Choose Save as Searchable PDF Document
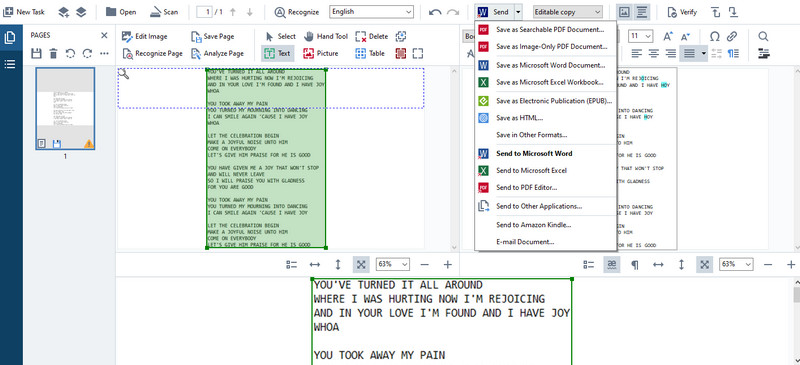Image resolution: width=800 pixels, height=365 pixels. (545, 30)
